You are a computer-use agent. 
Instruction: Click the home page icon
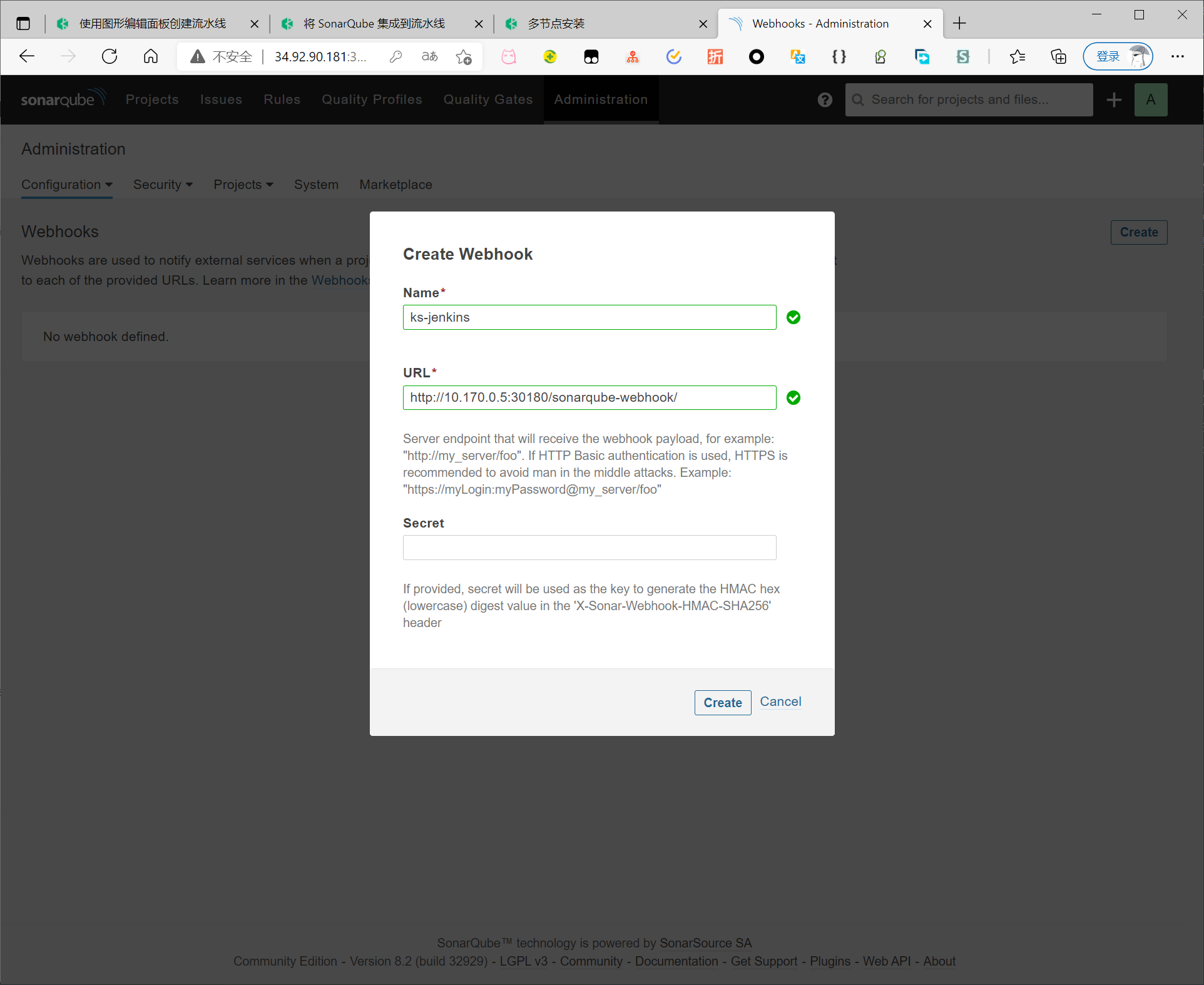click(x=151, y=57)
